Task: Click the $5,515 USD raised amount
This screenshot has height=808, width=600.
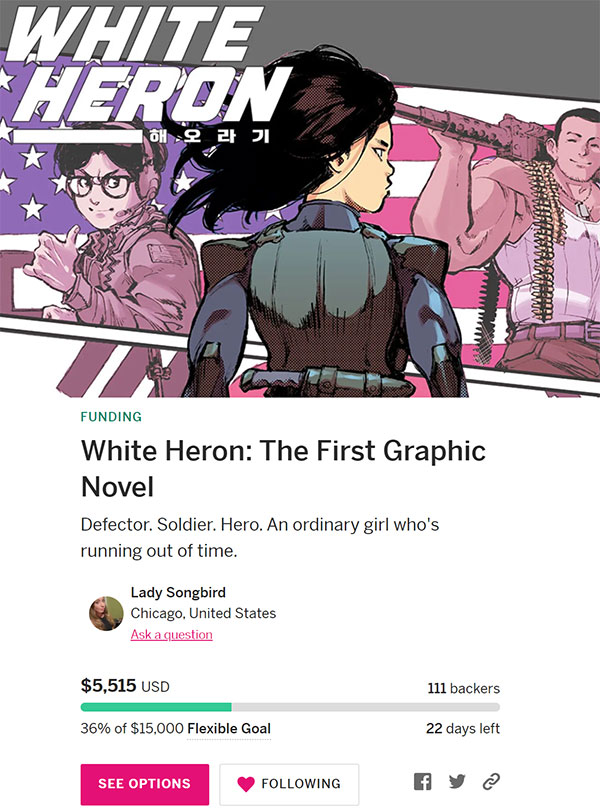Action: (125, 686)
